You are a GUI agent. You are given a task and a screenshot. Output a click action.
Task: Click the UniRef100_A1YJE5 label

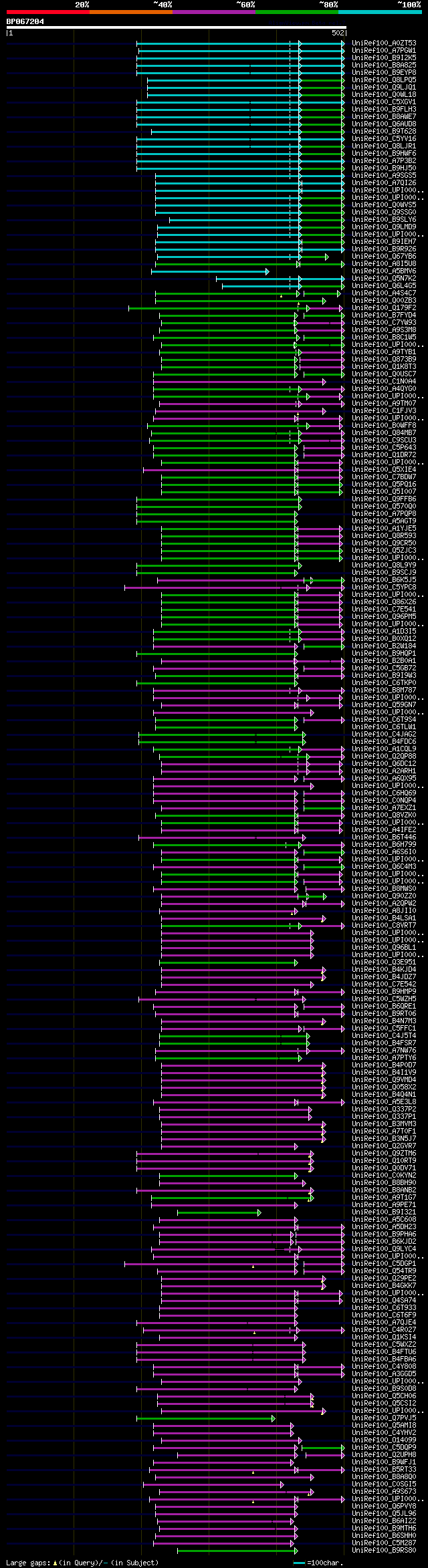click(384, 528)
